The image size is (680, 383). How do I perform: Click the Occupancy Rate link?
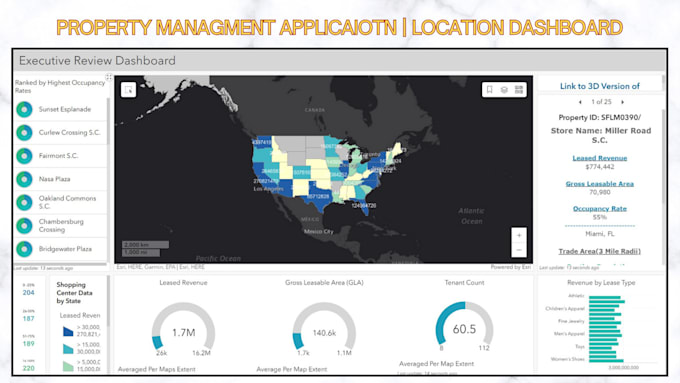tap(600, 209)
